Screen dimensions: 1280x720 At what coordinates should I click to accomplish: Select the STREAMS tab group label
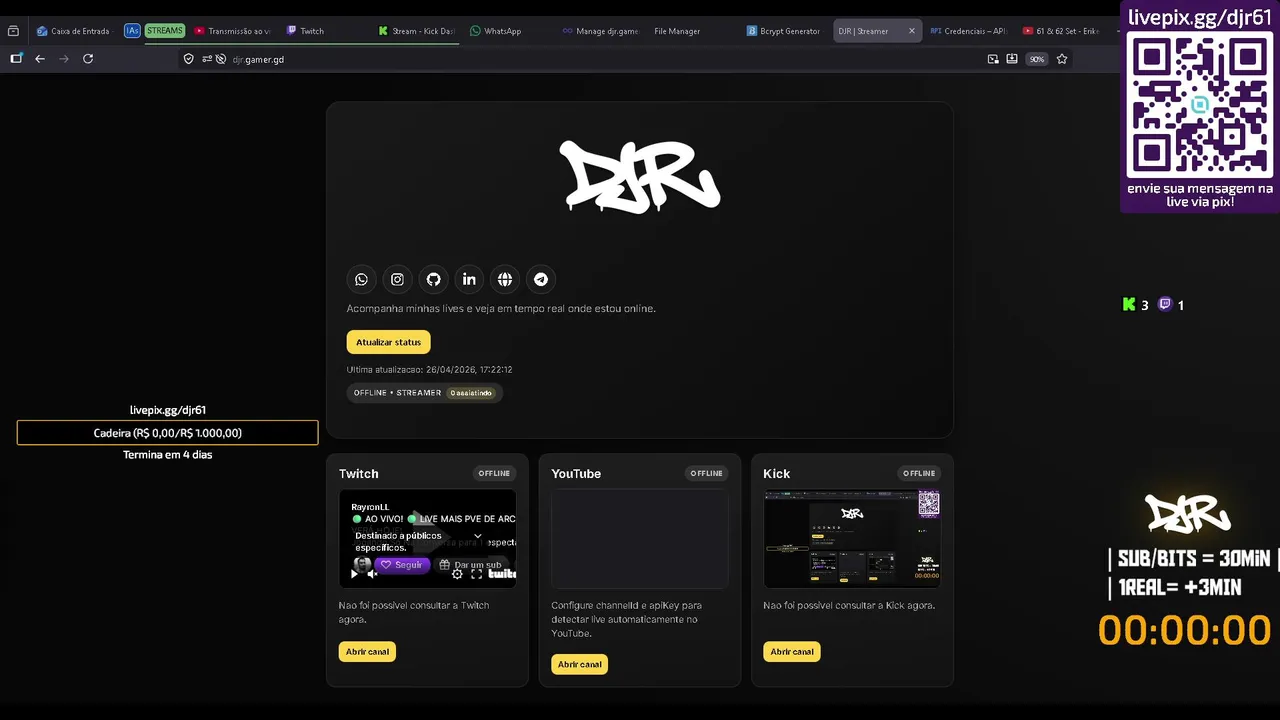(x=165, y=31)
